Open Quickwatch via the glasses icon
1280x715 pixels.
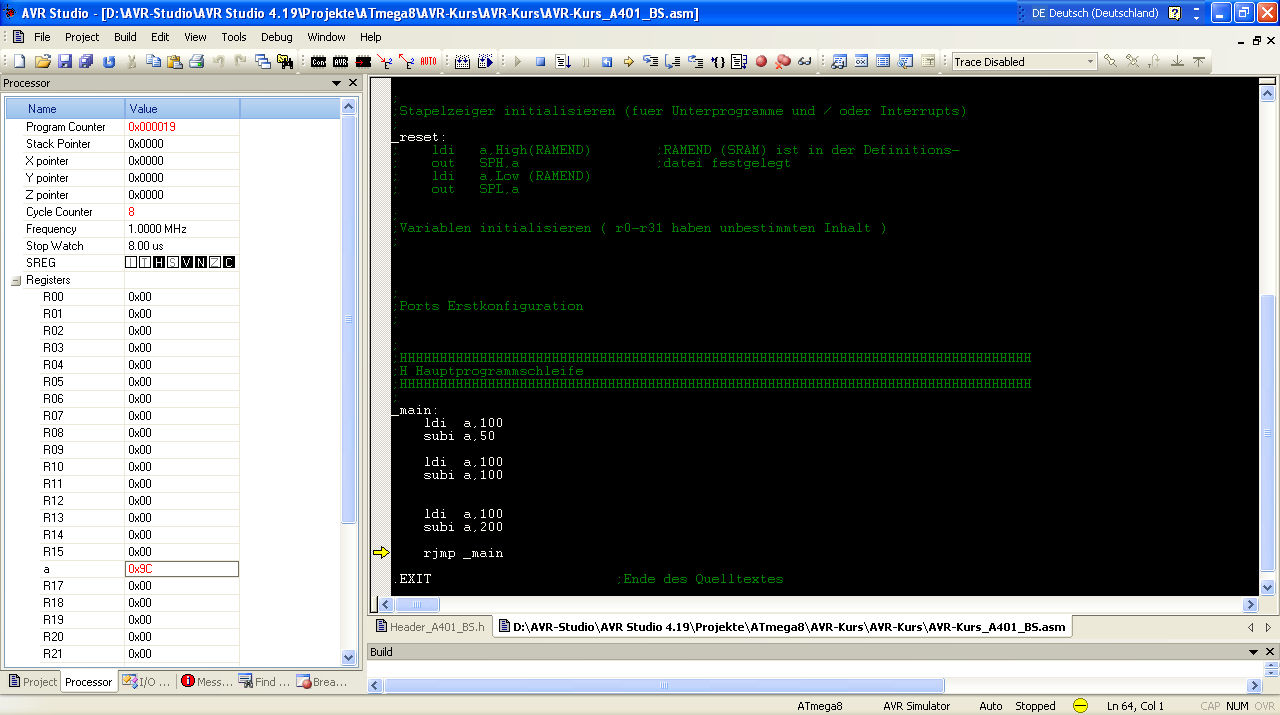pos(805,62)
